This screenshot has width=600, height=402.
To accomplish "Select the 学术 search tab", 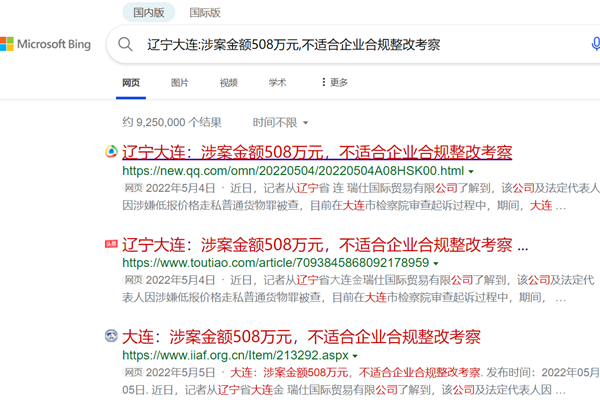I will 277,82.
